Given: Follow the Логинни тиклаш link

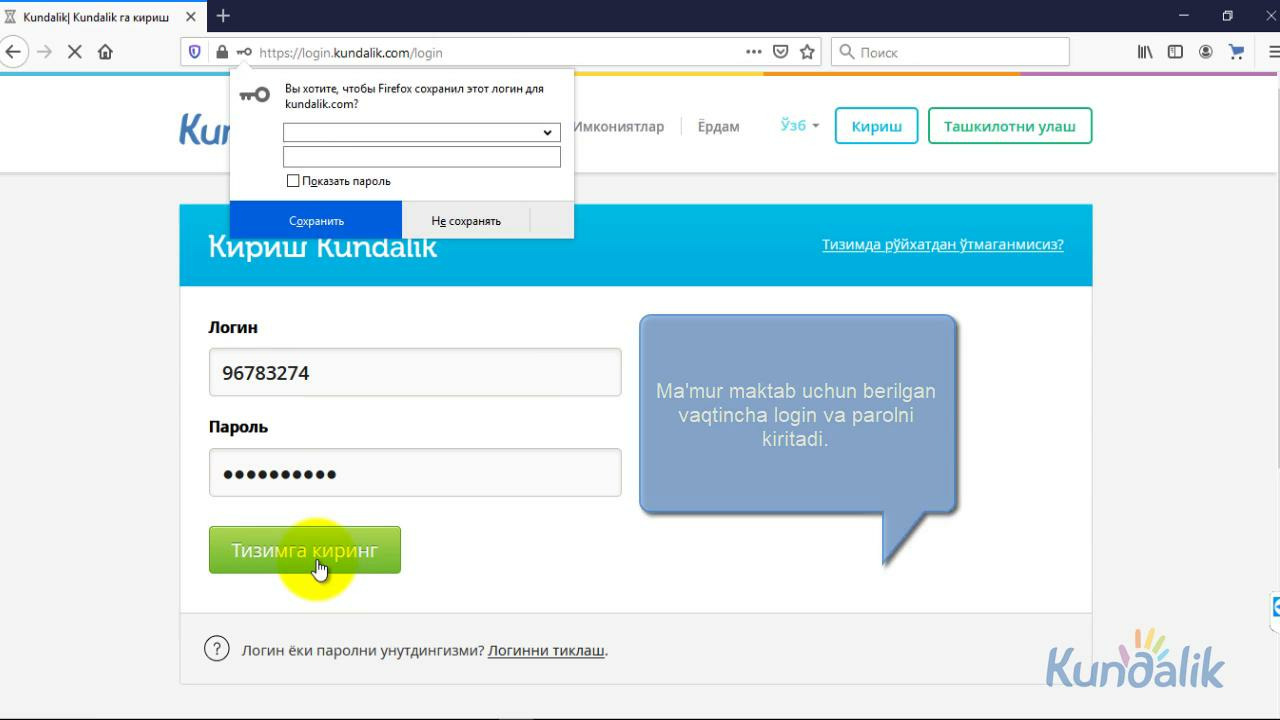Looking at the screenshot, I should point(546,650).
